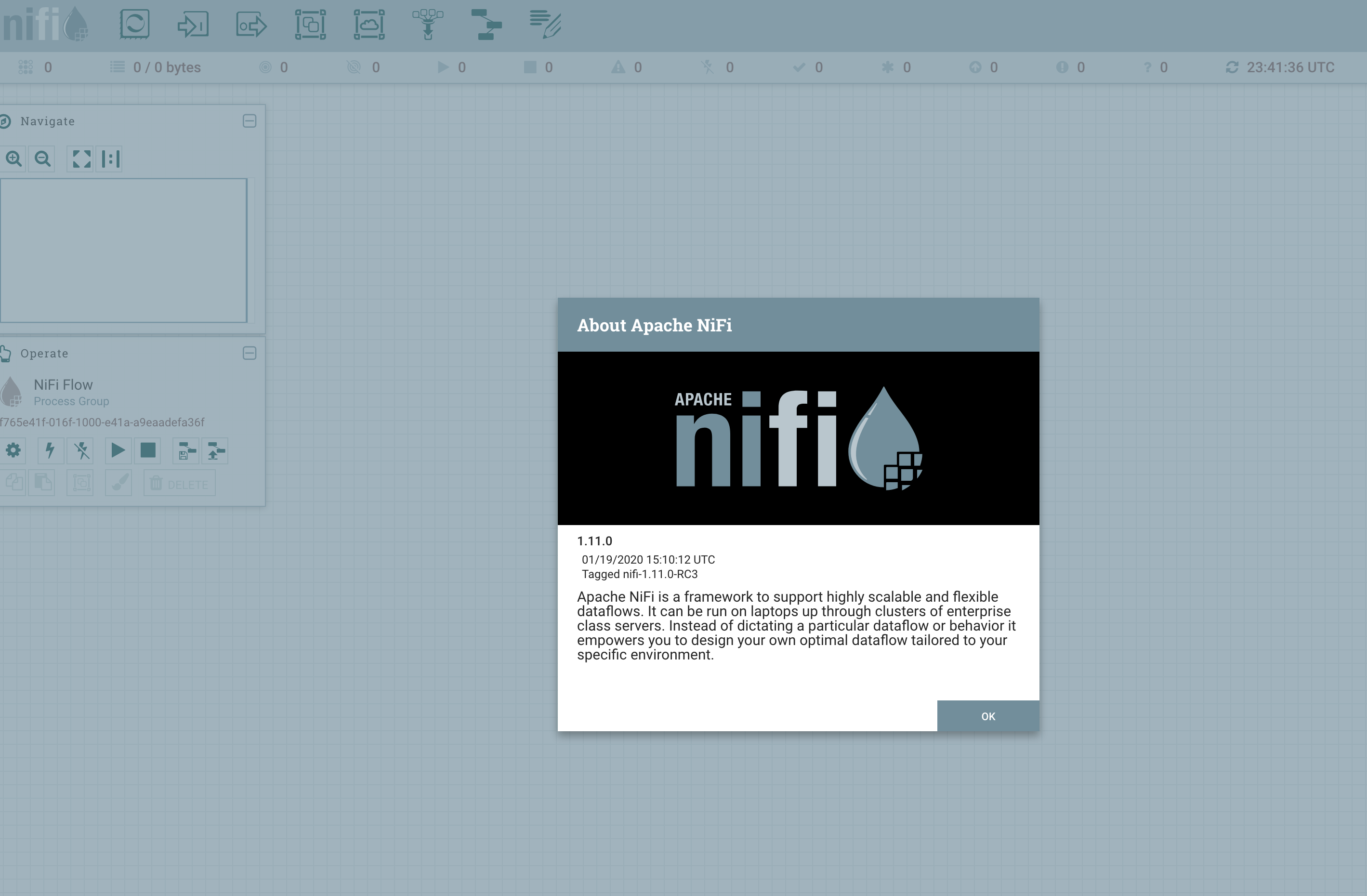Click the Group icon in Operate
Image resolution: width=1367 pixels, height=896 pixels.
click(80, 483)
